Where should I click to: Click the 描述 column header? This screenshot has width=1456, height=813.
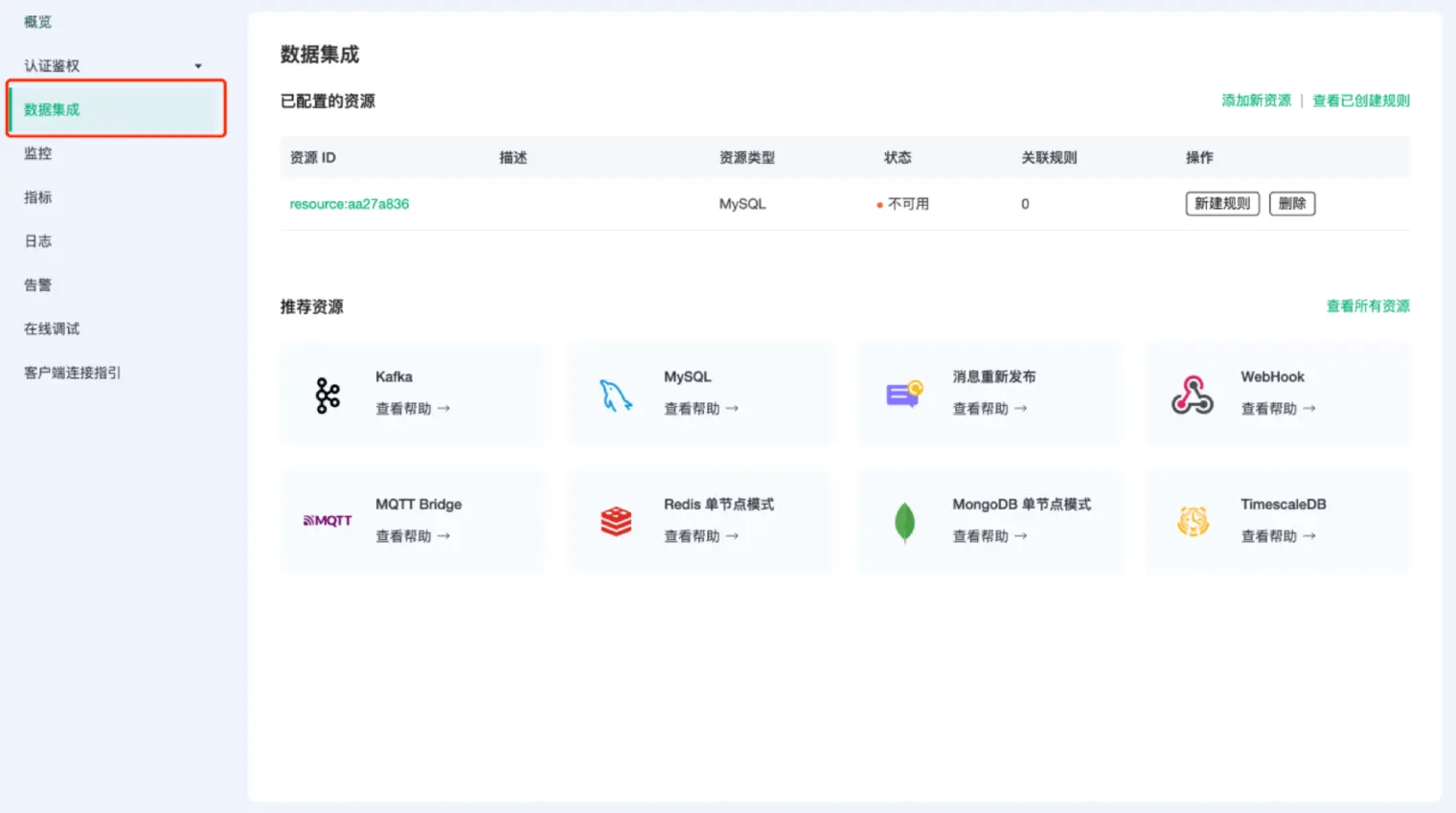click(x=513, y=158)
